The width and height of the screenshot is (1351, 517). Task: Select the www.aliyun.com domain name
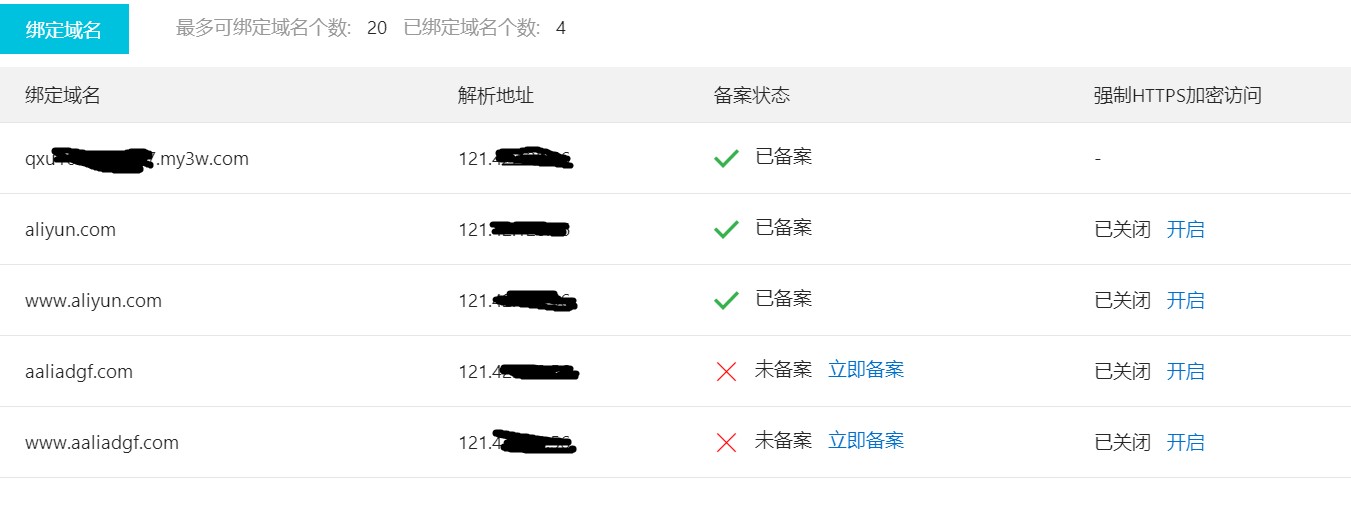(93, 301)
